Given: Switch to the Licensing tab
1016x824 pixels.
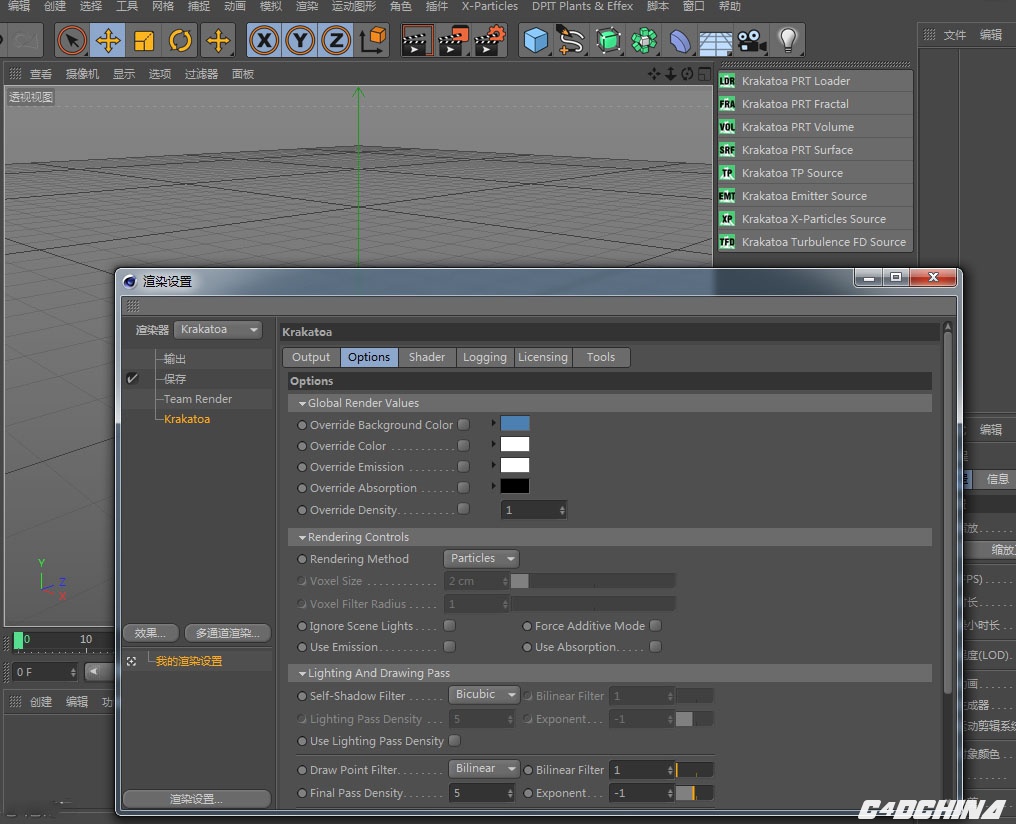Looking at the screenshot, I should (x=543, y=357).
